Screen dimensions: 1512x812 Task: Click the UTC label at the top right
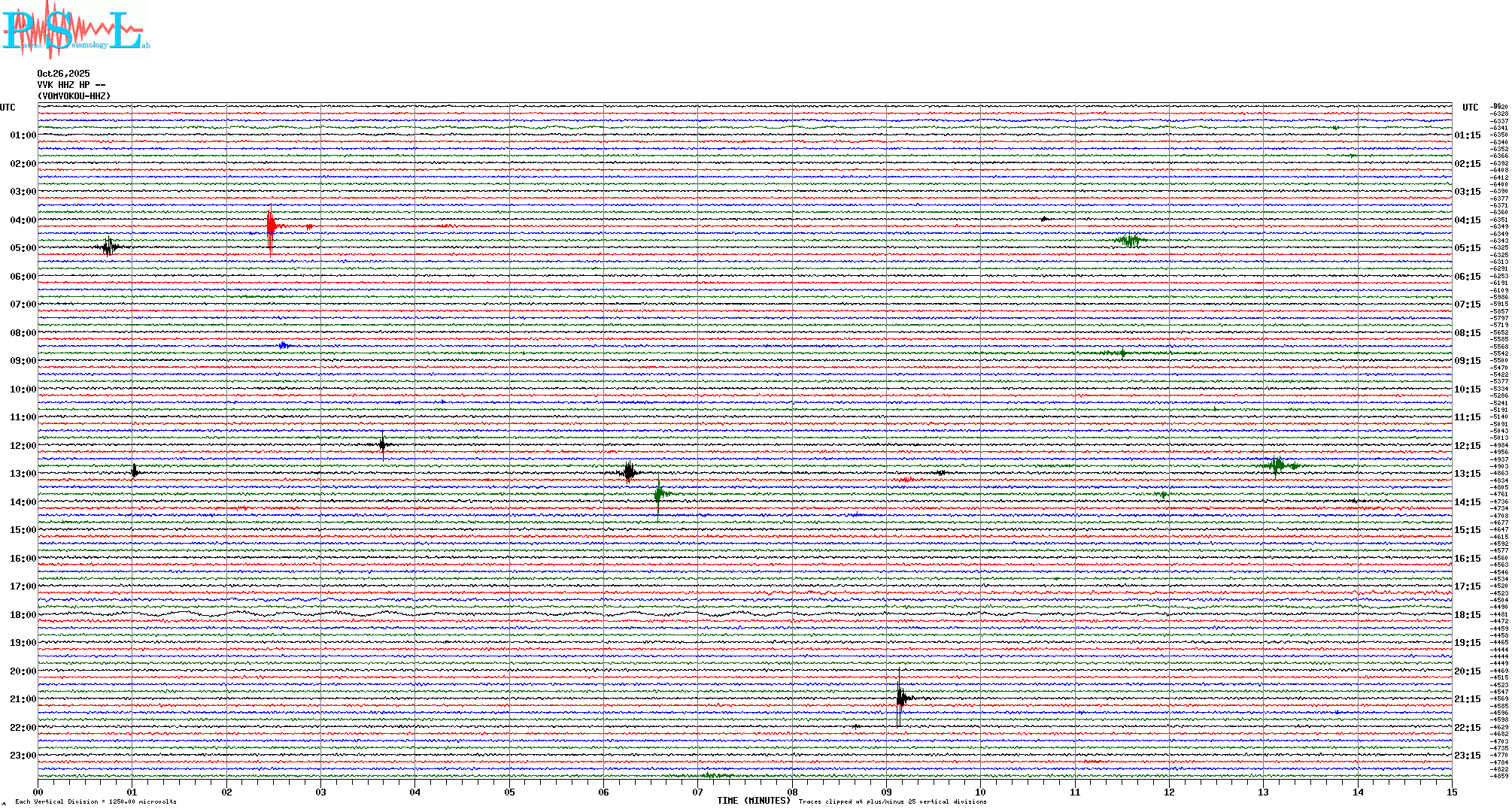tap(1470, 108)
